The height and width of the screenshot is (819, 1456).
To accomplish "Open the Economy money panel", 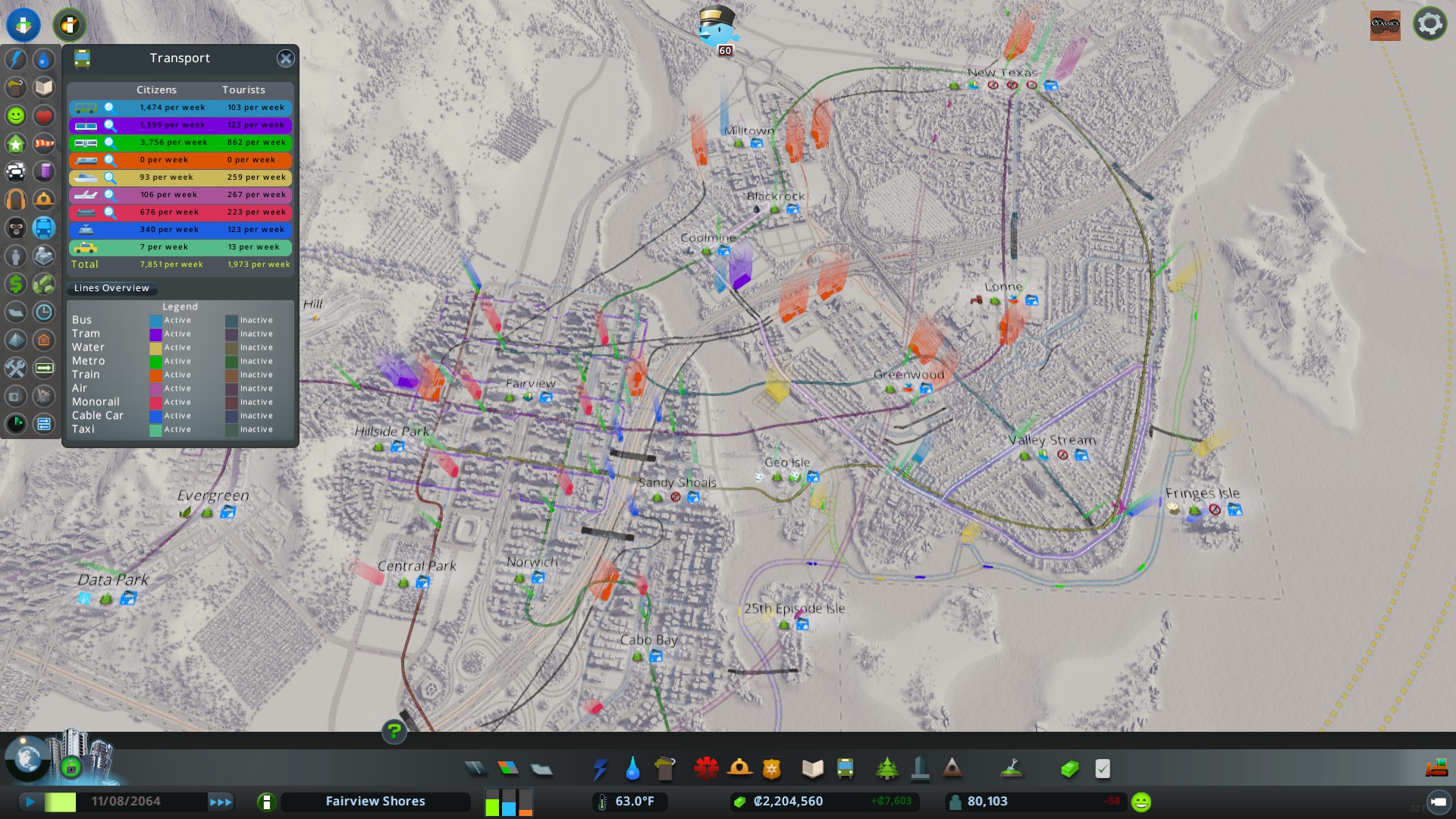I will [x=1069, y=769].
